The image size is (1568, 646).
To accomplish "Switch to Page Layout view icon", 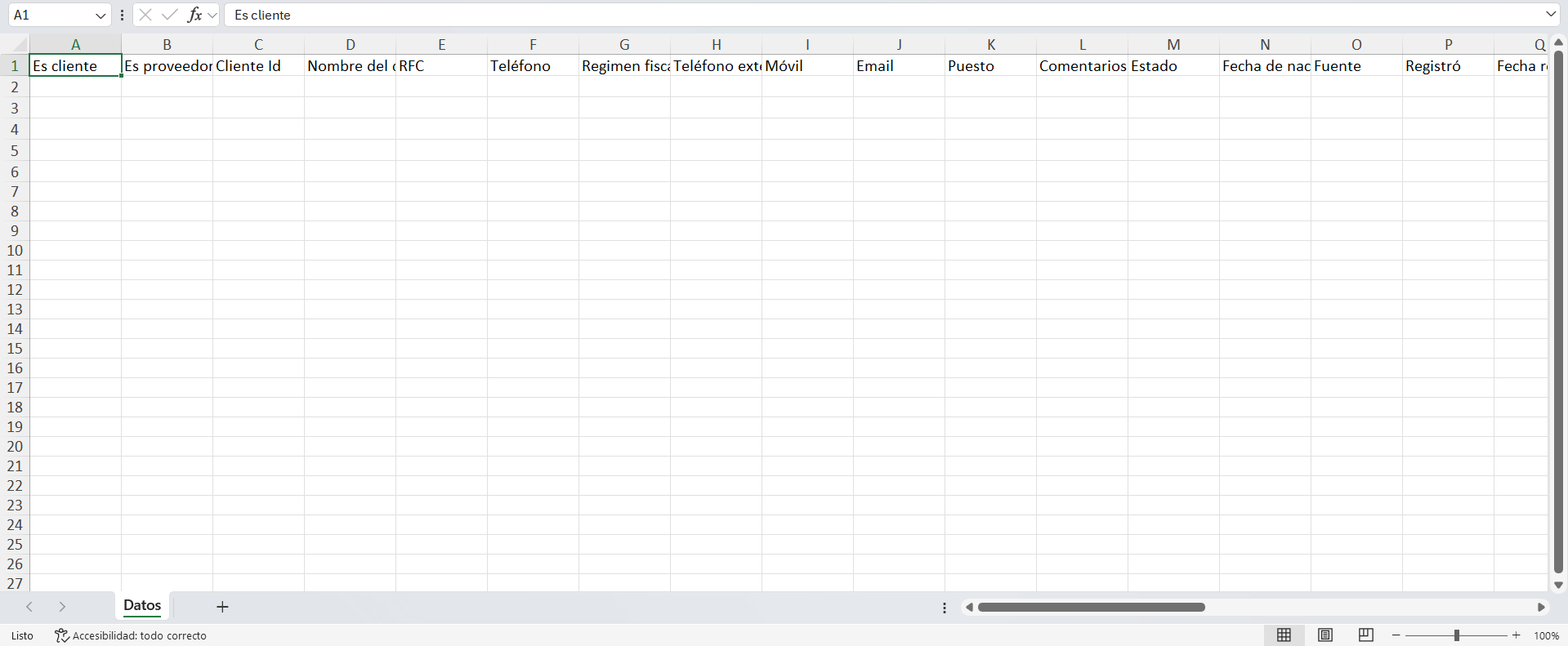I will tap(1325, 635).
